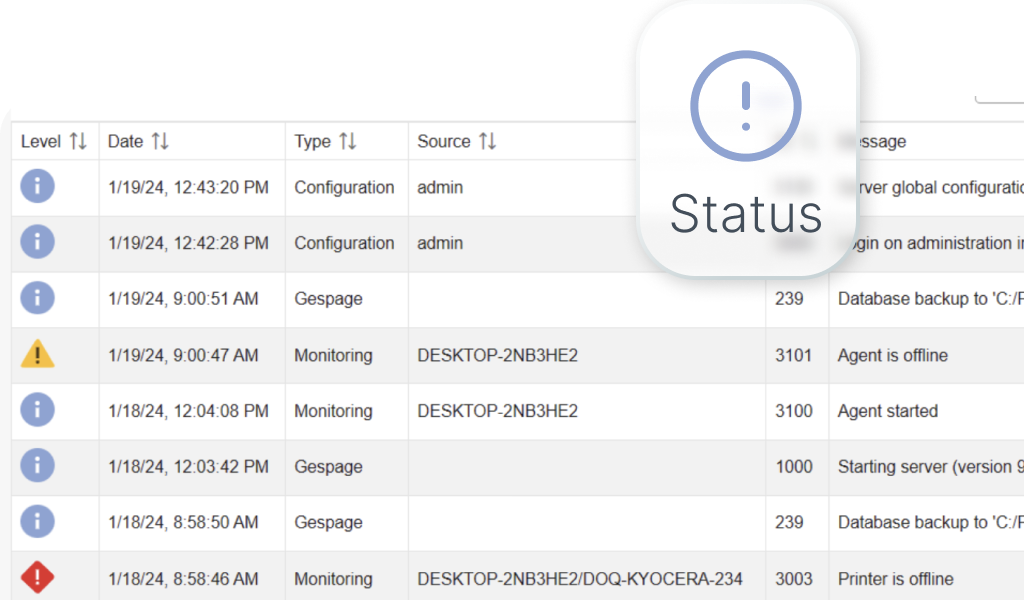Select date 1/19/24, 9:00:47 AM

coord(183,355)
